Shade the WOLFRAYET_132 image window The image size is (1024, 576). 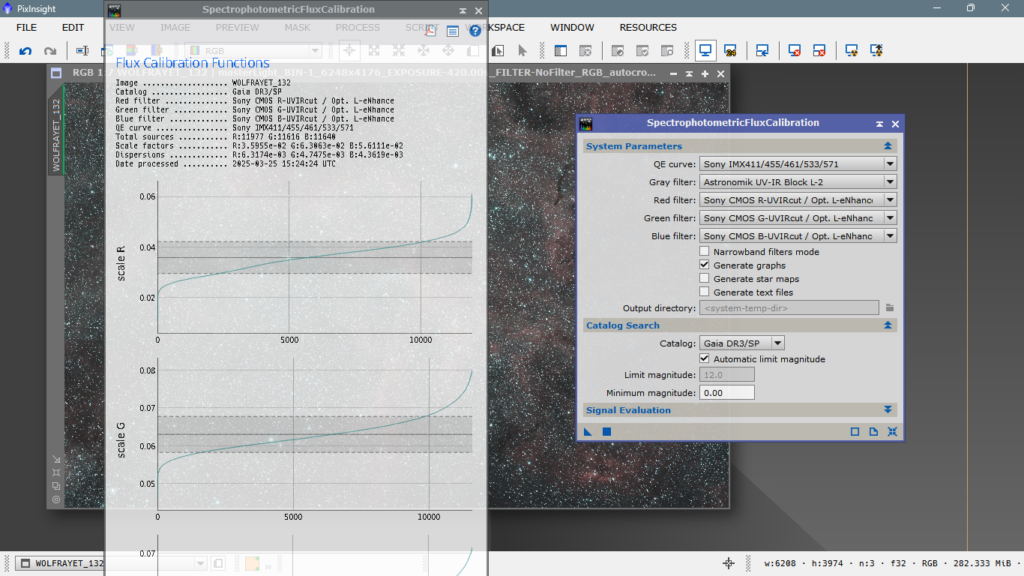point(689,74)
